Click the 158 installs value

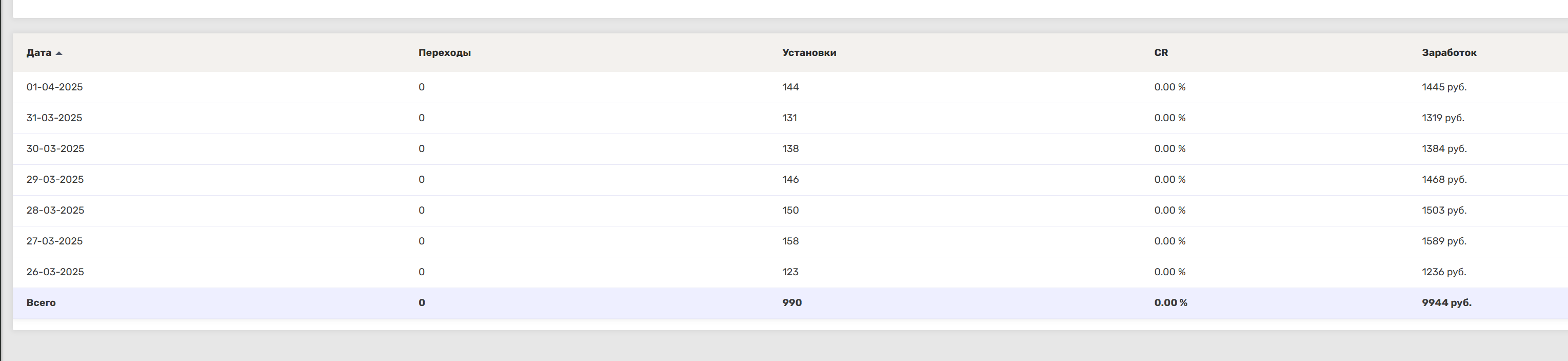[x=790, y=241]
